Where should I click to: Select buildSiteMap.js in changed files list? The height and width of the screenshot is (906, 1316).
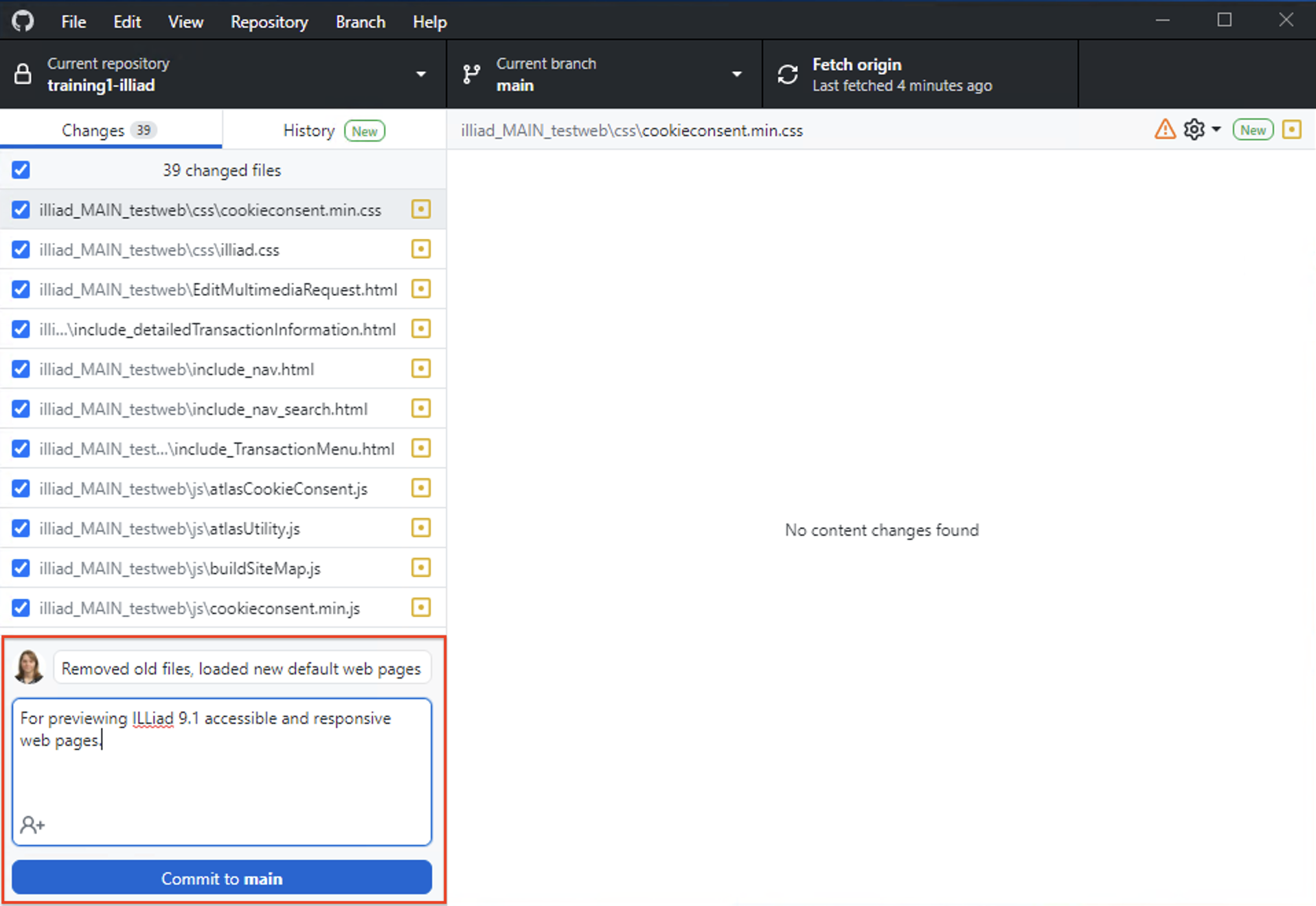[180, 569]
